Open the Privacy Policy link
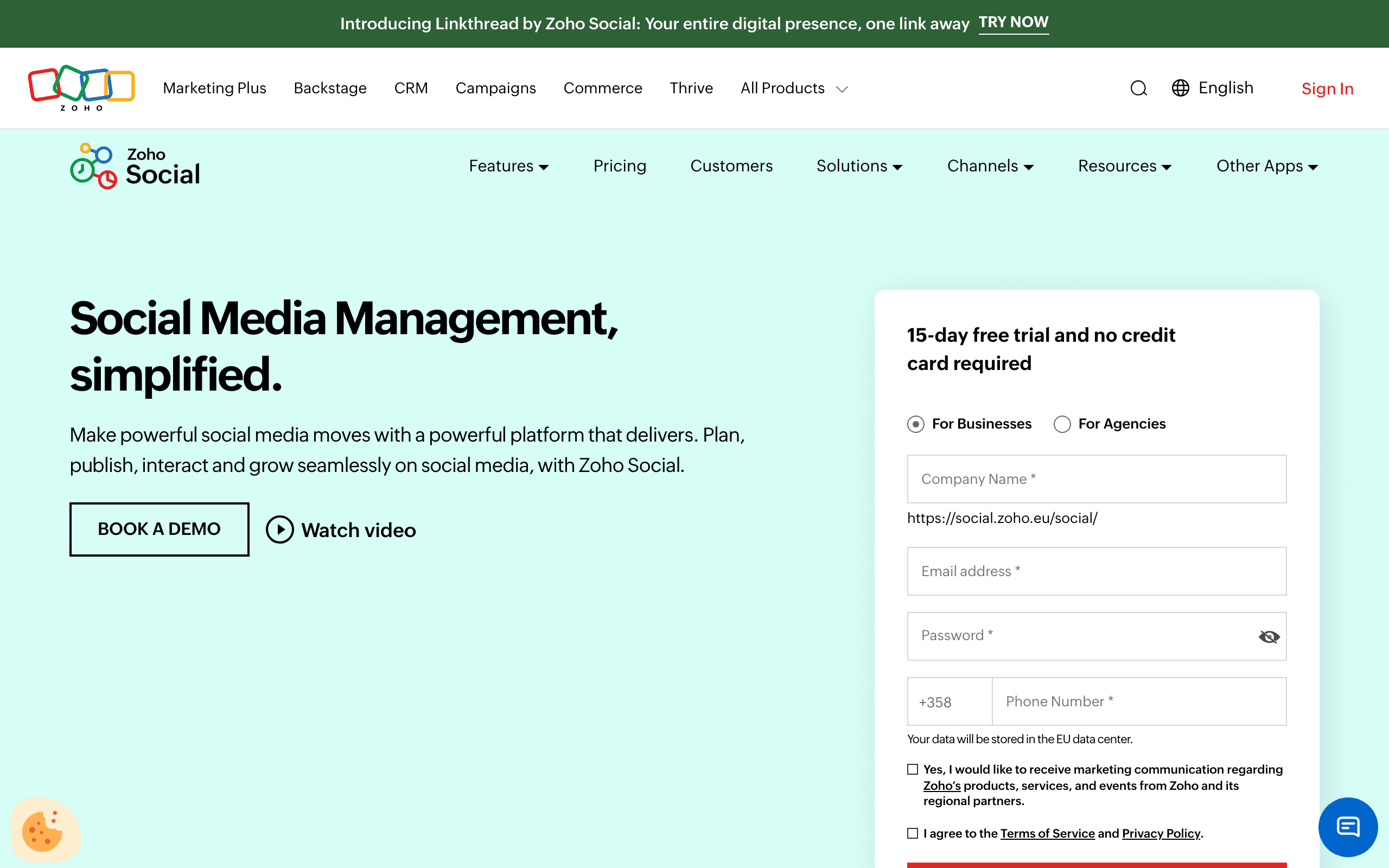 click(x=1161, y=833)
